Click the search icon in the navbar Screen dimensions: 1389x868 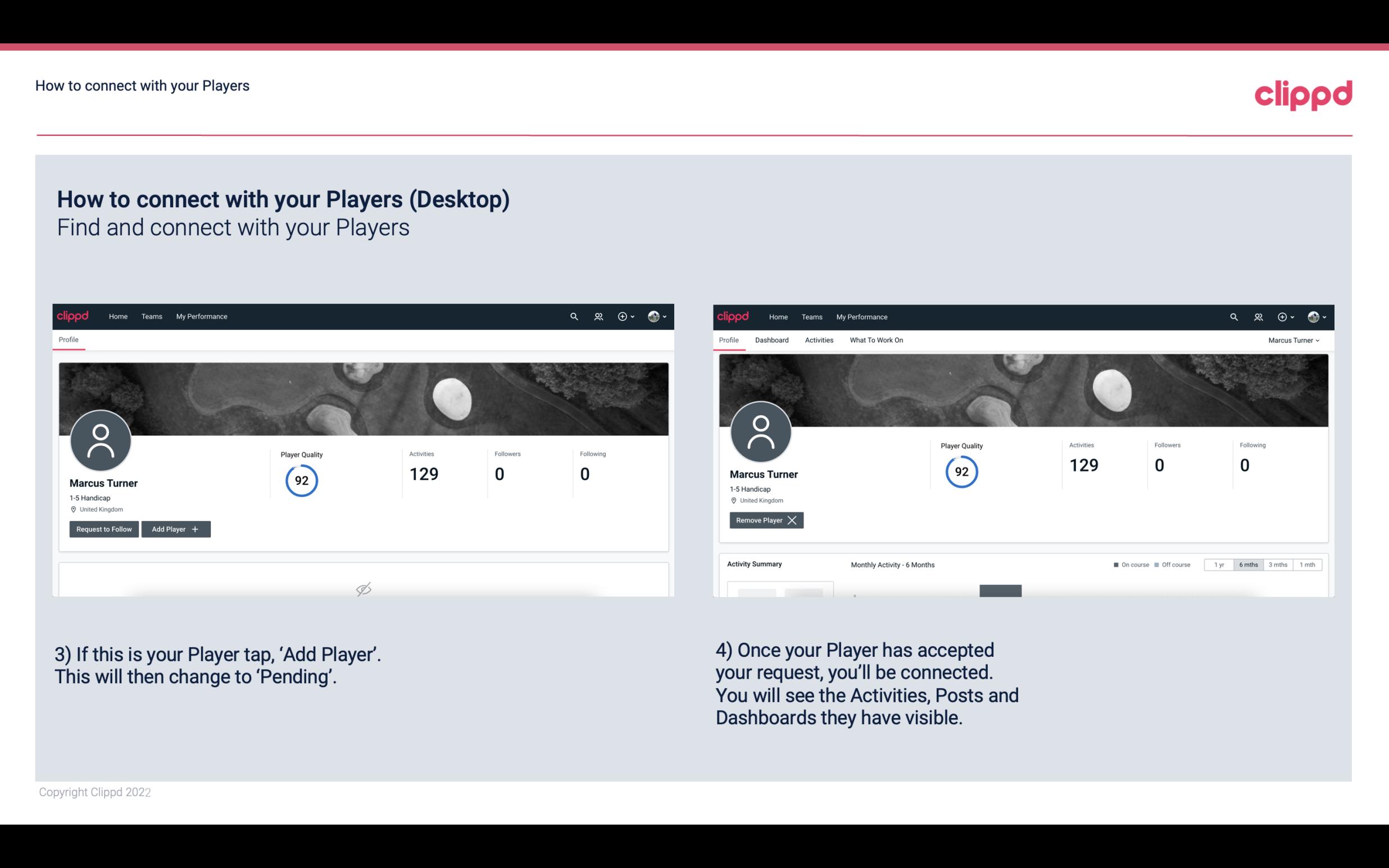(x=572, y=316)
